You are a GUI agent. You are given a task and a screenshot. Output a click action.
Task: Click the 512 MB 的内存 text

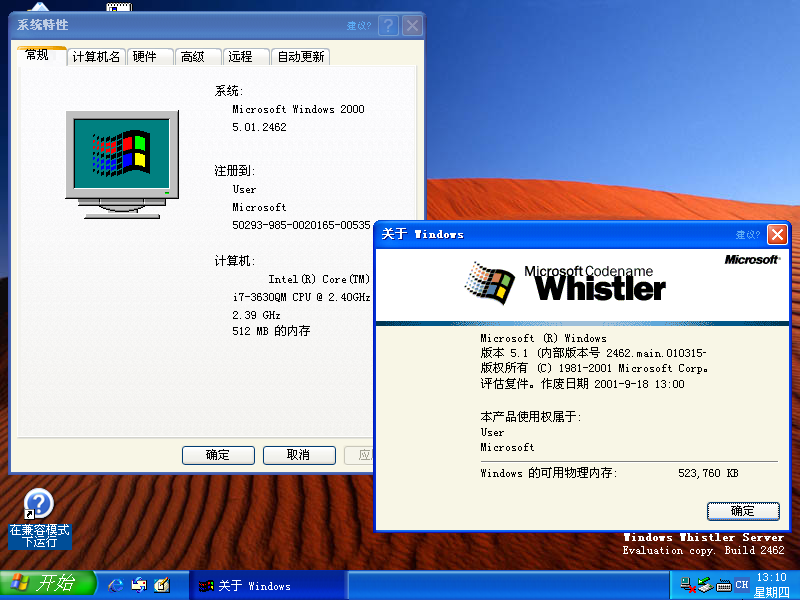click(271, 331)
